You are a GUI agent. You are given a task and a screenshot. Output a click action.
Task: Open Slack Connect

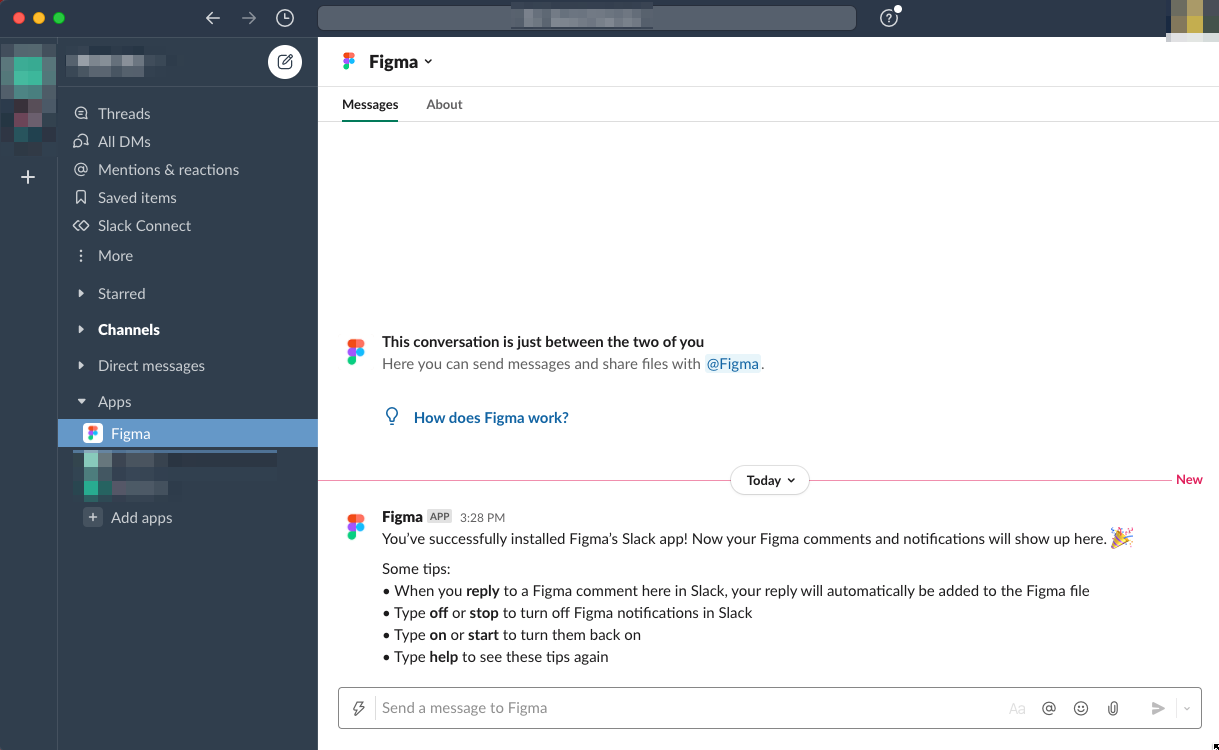[x=145, y=225]
